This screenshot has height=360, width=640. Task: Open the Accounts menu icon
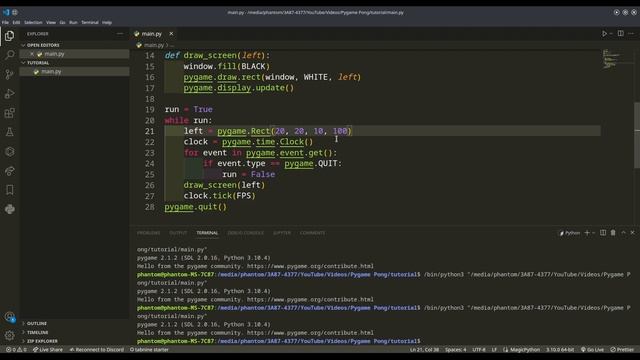[9, 317]
